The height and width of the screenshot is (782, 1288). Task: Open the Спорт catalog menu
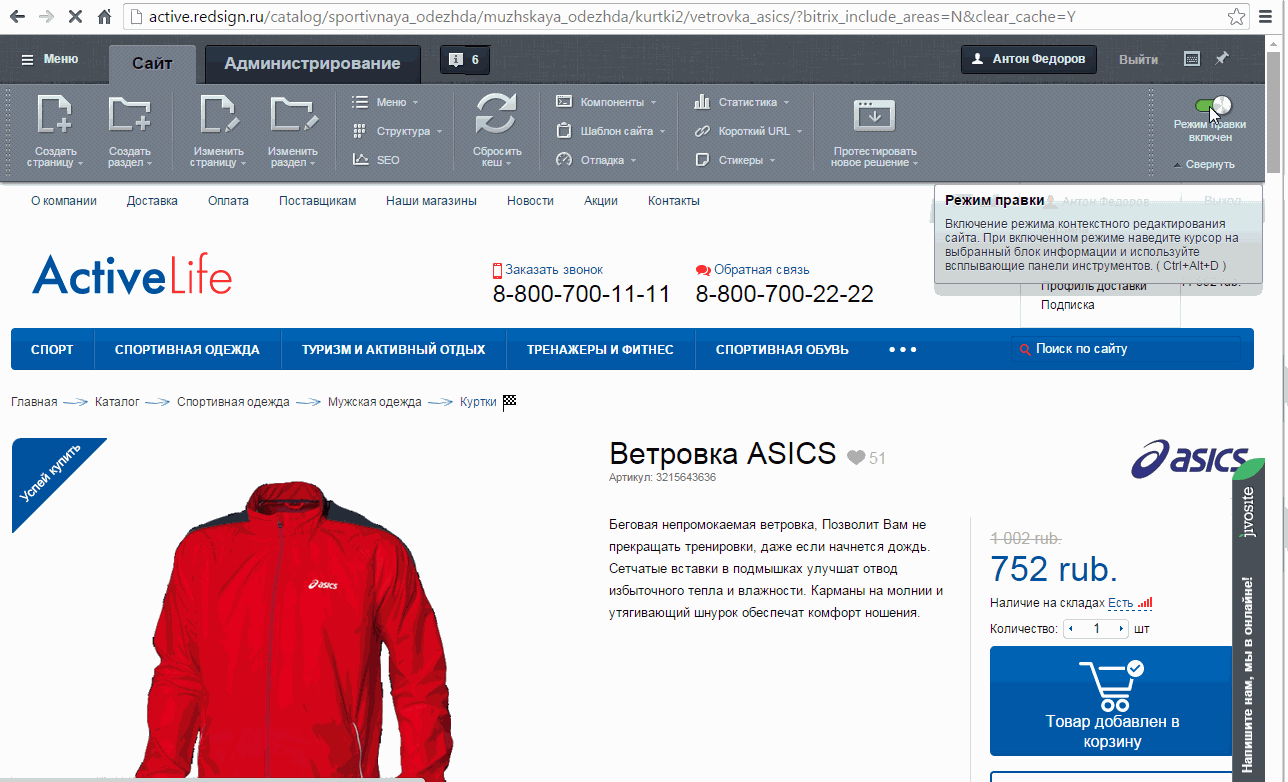[52, 350]
